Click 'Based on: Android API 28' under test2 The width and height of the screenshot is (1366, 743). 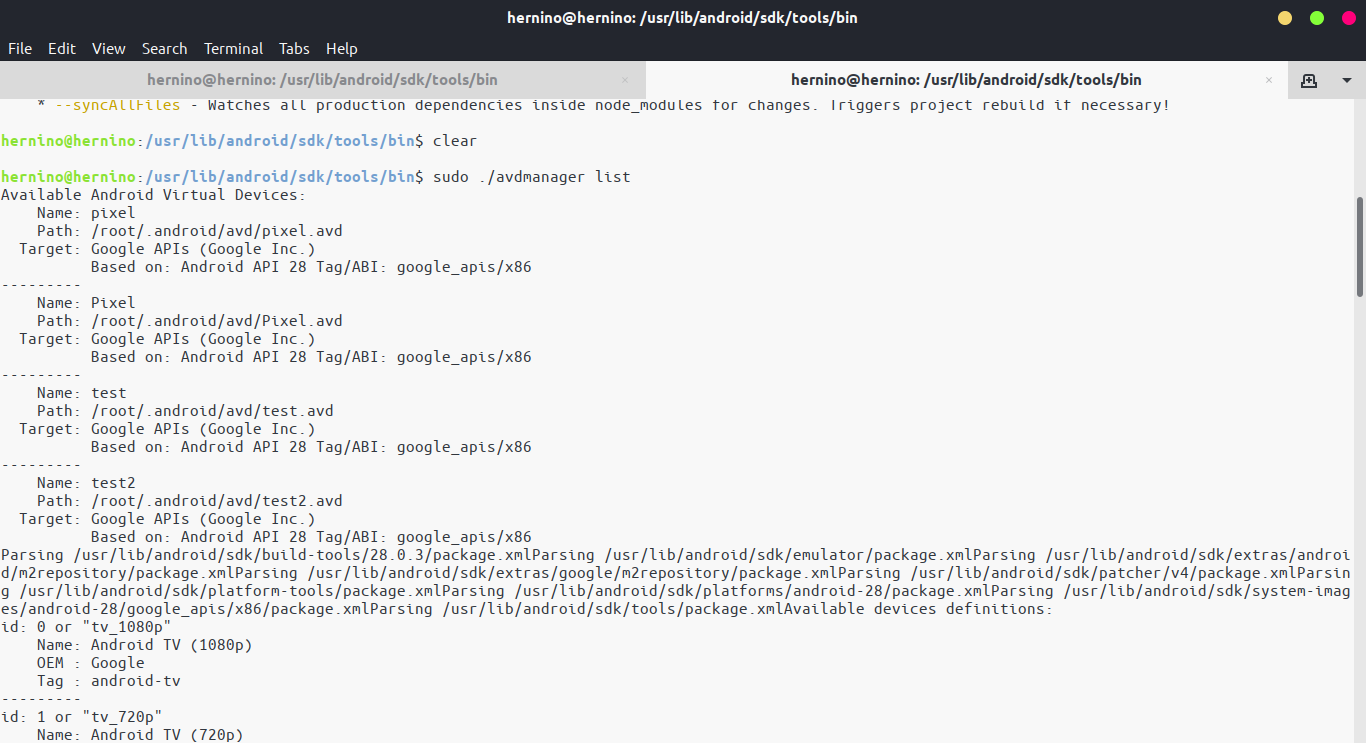[x=311, y=537]
